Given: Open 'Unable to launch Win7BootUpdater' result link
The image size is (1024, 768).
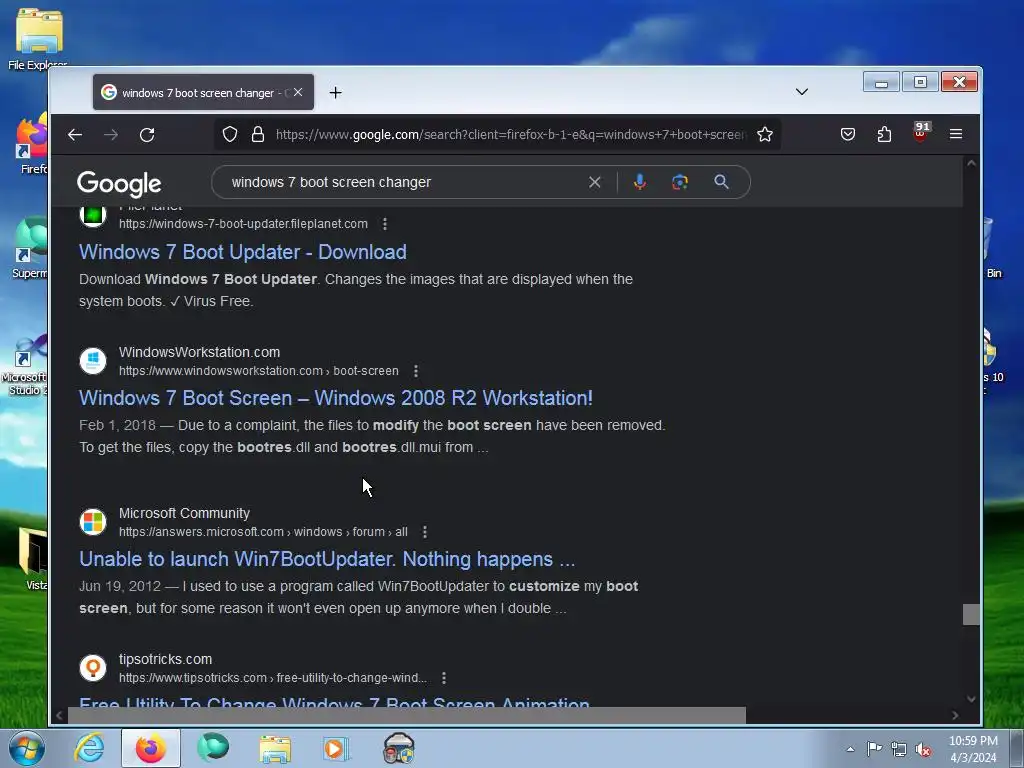Looking at the screenshot, I should click(327, 559).
